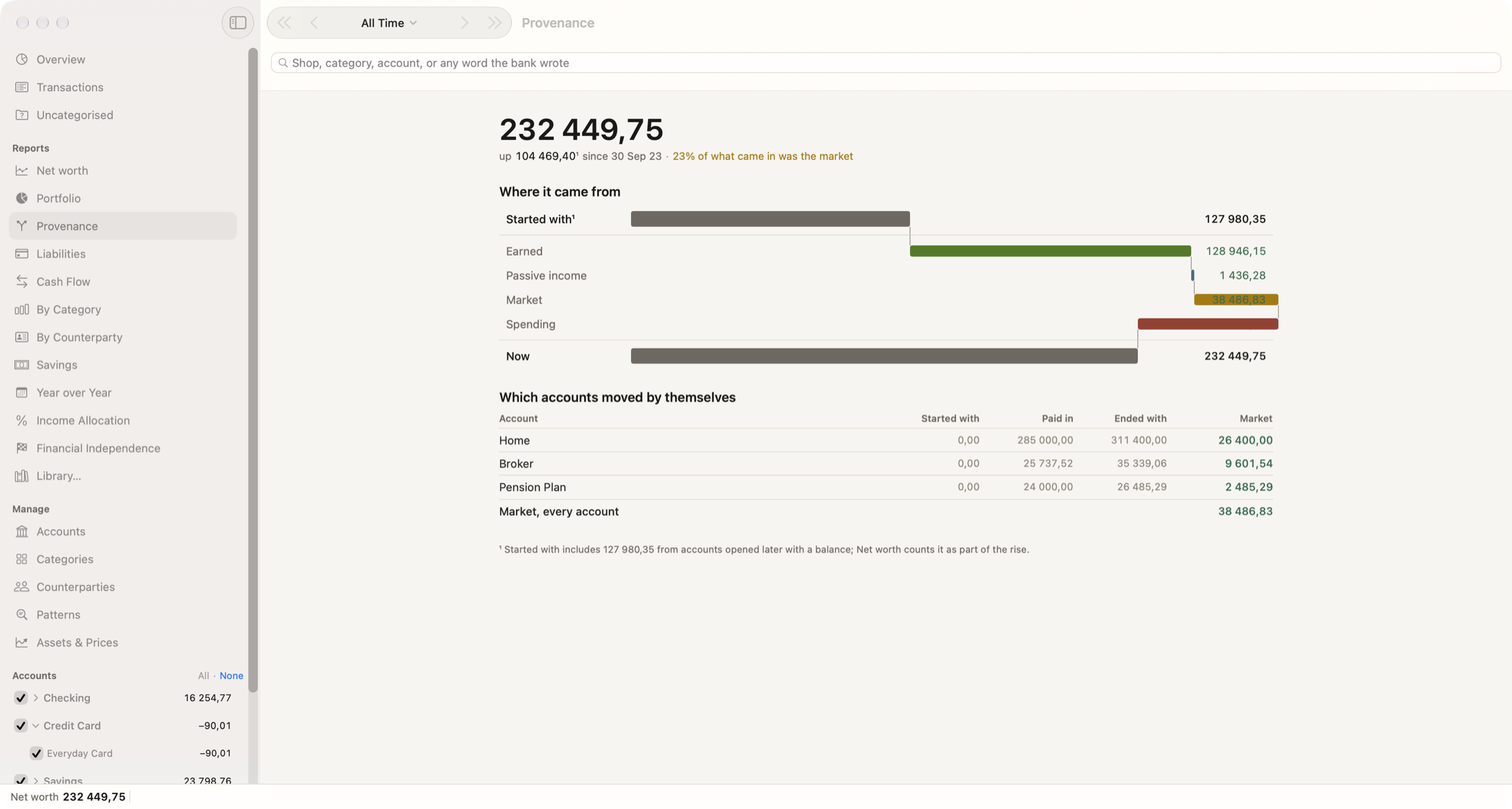Click the Pension Plan row name
Viewport: 1512px width, 809px height.
pos(532,487)
